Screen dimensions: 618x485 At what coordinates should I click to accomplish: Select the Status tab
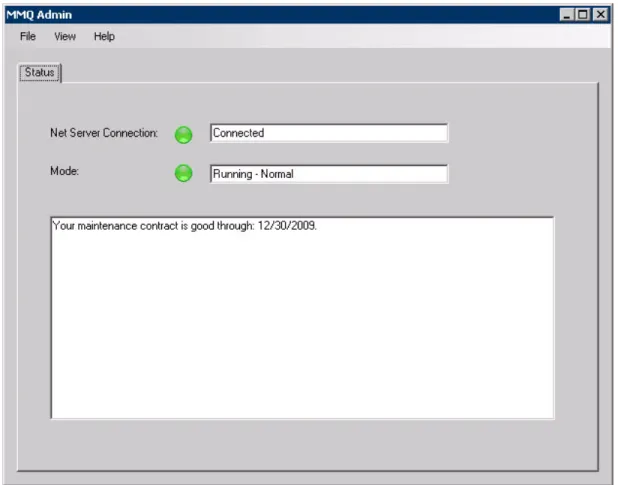[40, 72]
